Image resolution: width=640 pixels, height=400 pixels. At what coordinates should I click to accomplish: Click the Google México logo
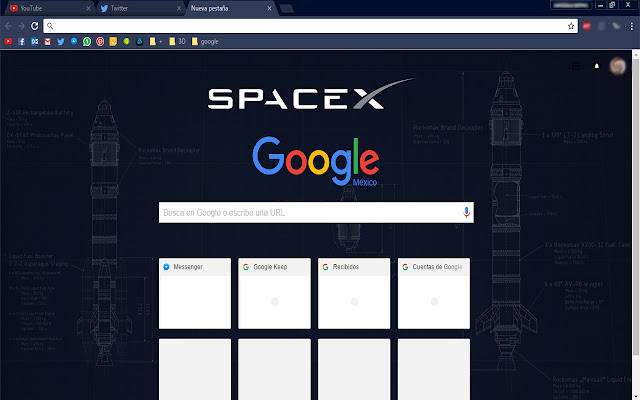click(316, 161)
